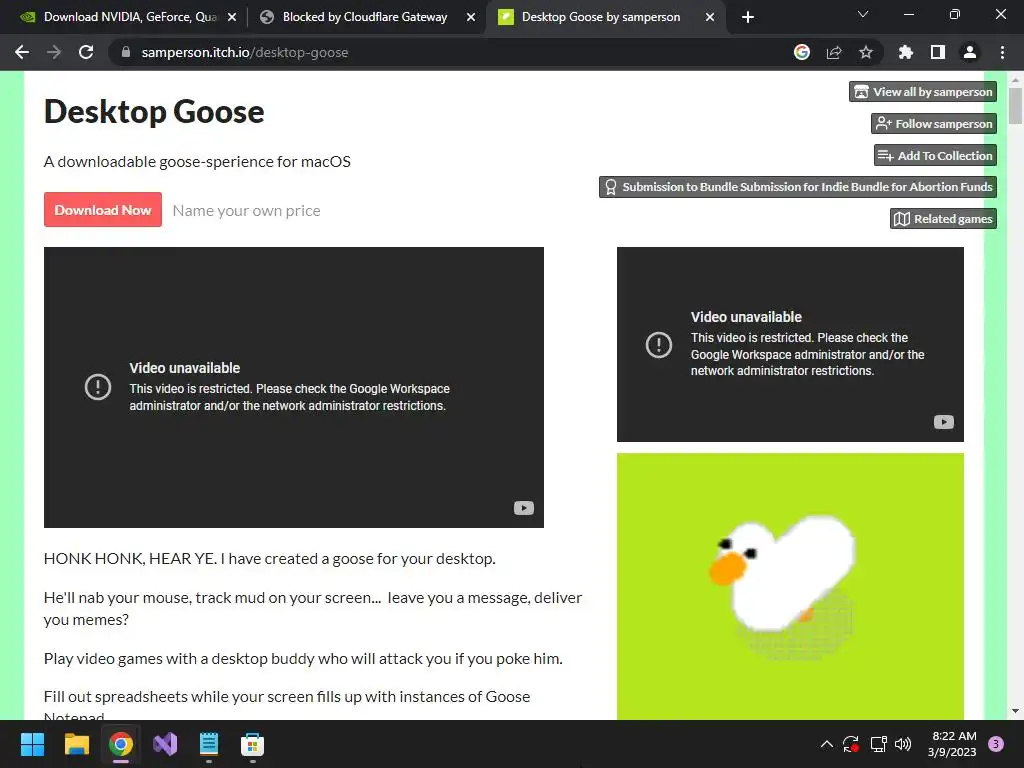Open Visual Studio from the taskbar

pos(165,744)
